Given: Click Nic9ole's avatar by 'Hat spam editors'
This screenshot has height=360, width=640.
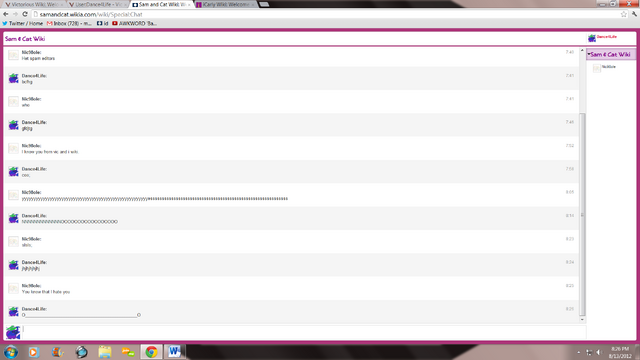Looking at the screenshot, I should 13,55.
